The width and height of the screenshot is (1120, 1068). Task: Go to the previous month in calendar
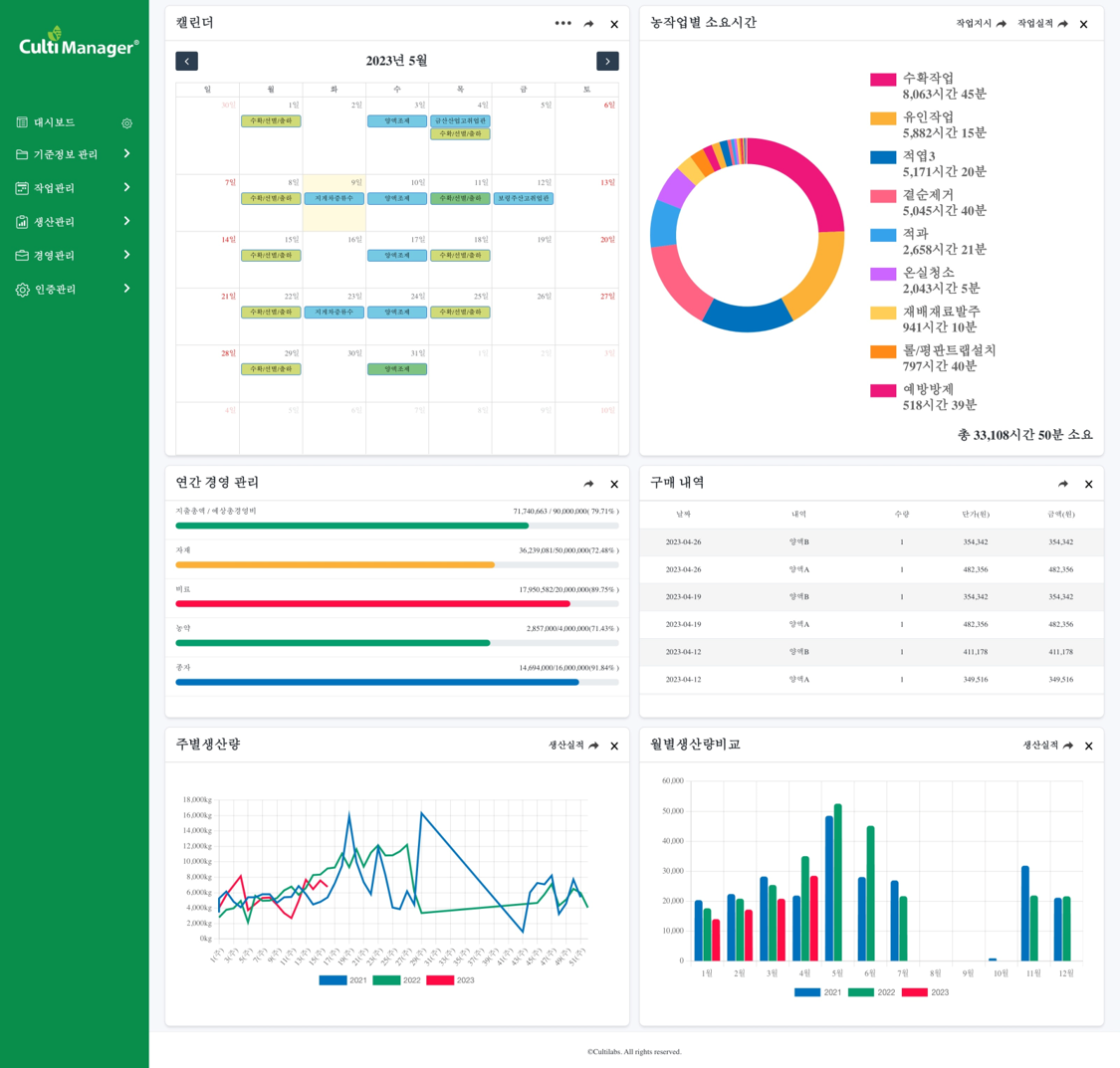click(x=186, y=62)
